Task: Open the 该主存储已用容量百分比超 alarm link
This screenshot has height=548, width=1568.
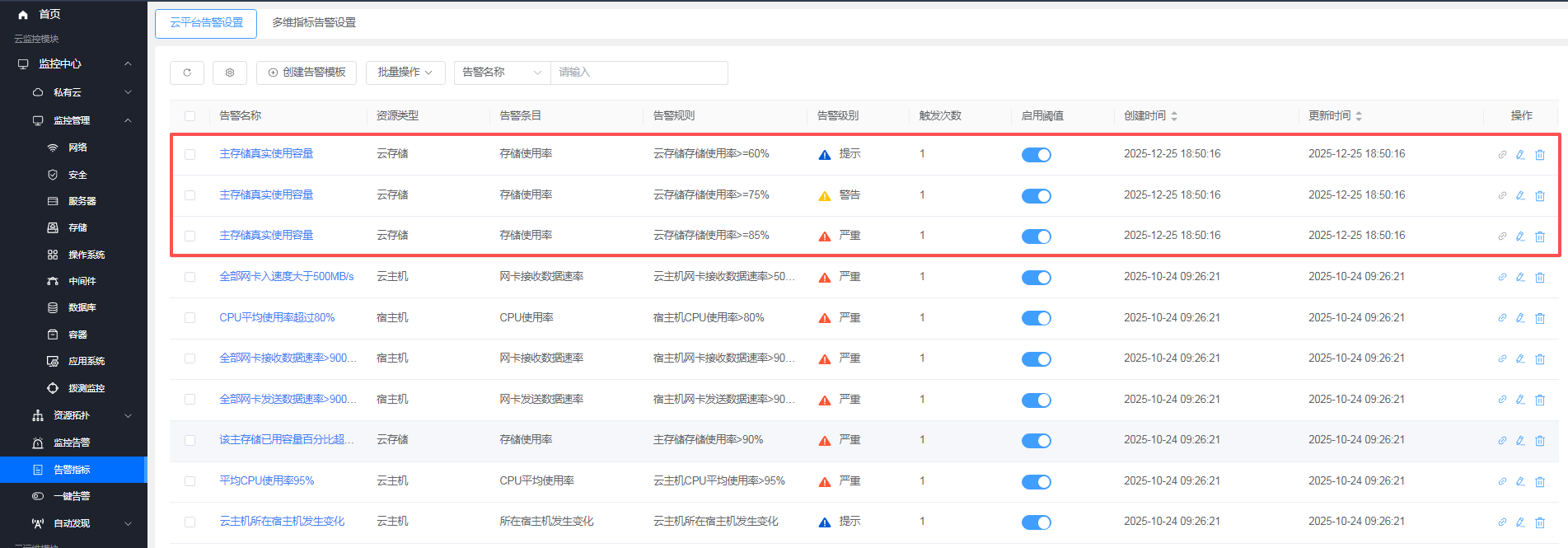Action: 287,440
